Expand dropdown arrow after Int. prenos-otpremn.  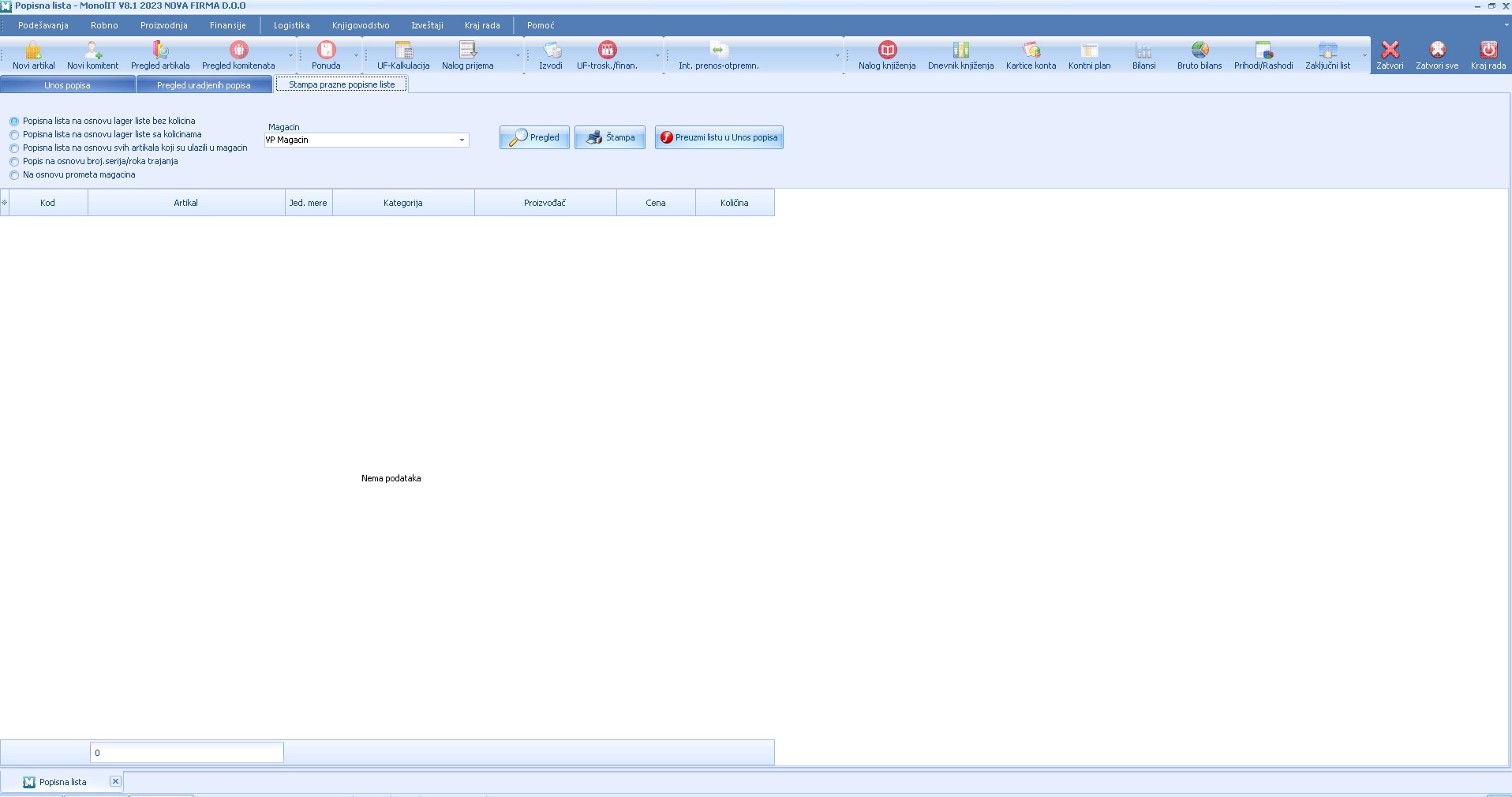click(x=837, y=55)
